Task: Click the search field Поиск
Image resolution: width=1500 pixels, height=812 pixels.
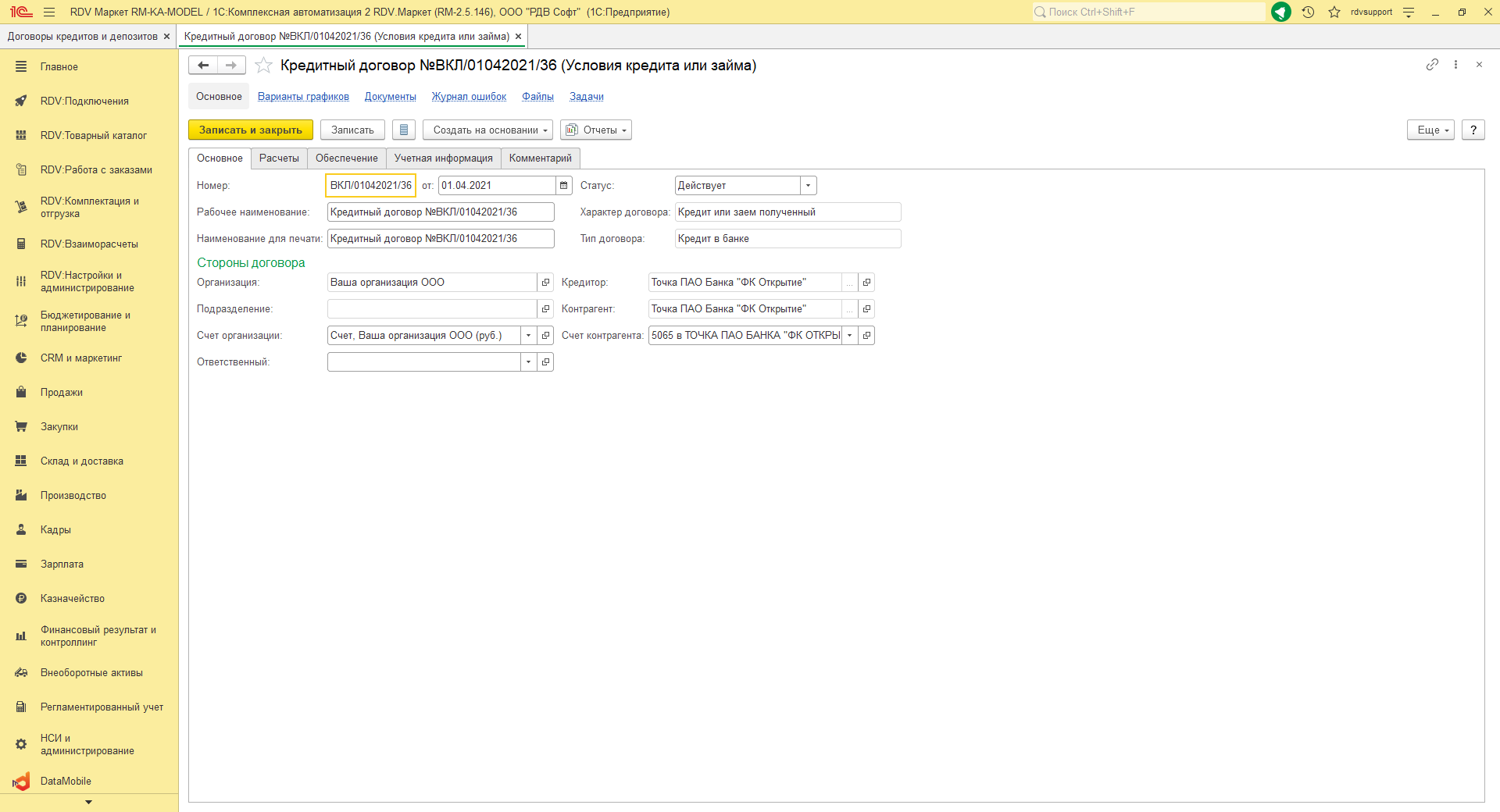Action: coord(1148,12)
